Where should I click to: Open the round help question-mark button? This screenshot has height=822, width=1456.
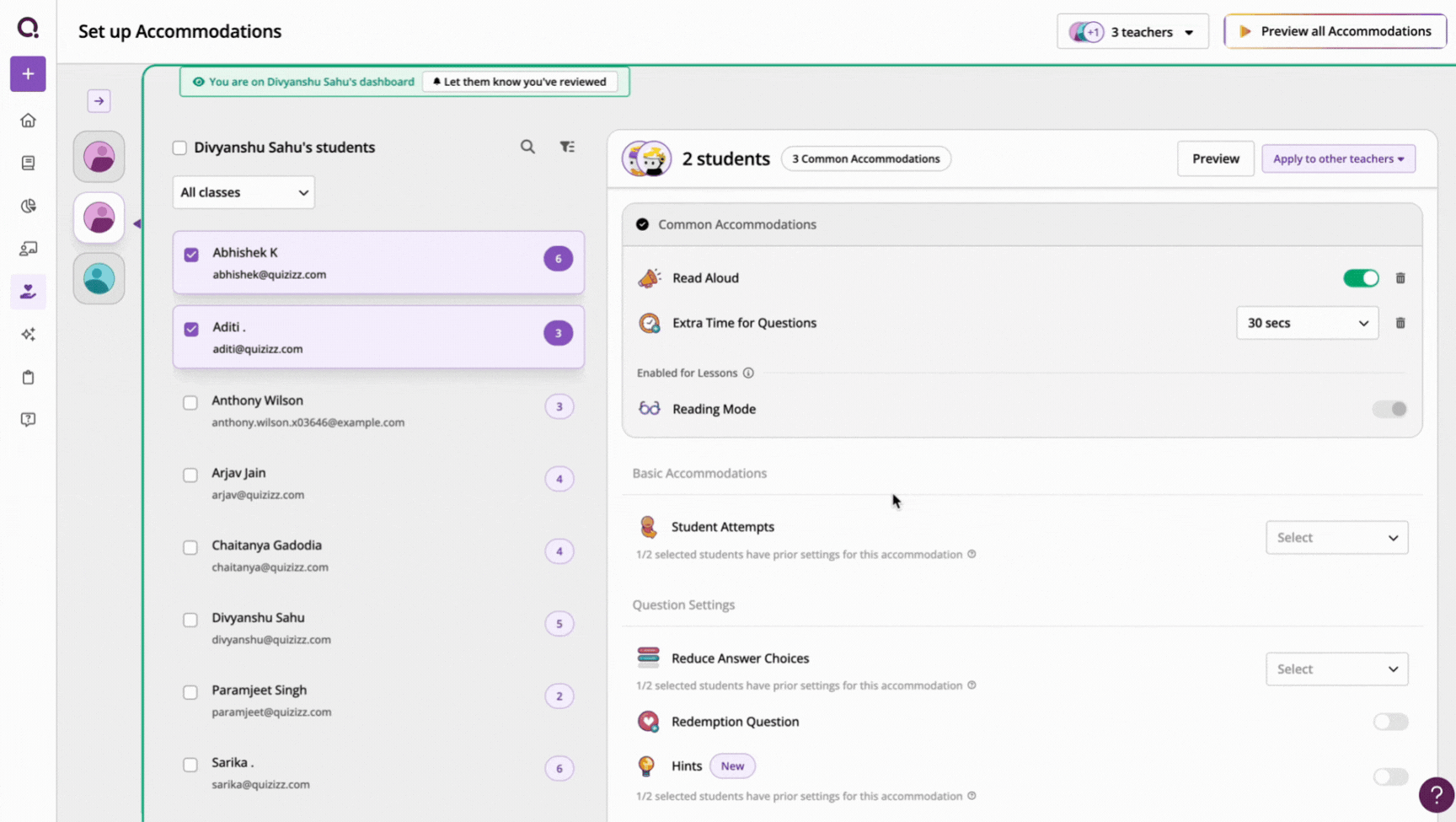point(1436,794)
